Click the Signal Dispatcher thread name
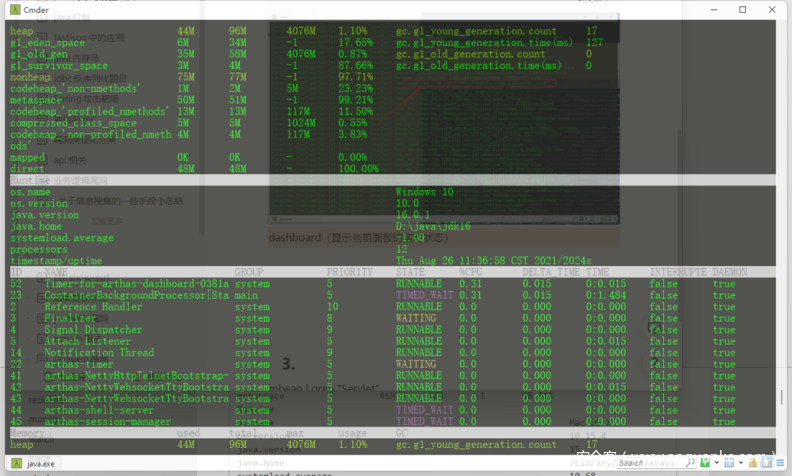 93,329
